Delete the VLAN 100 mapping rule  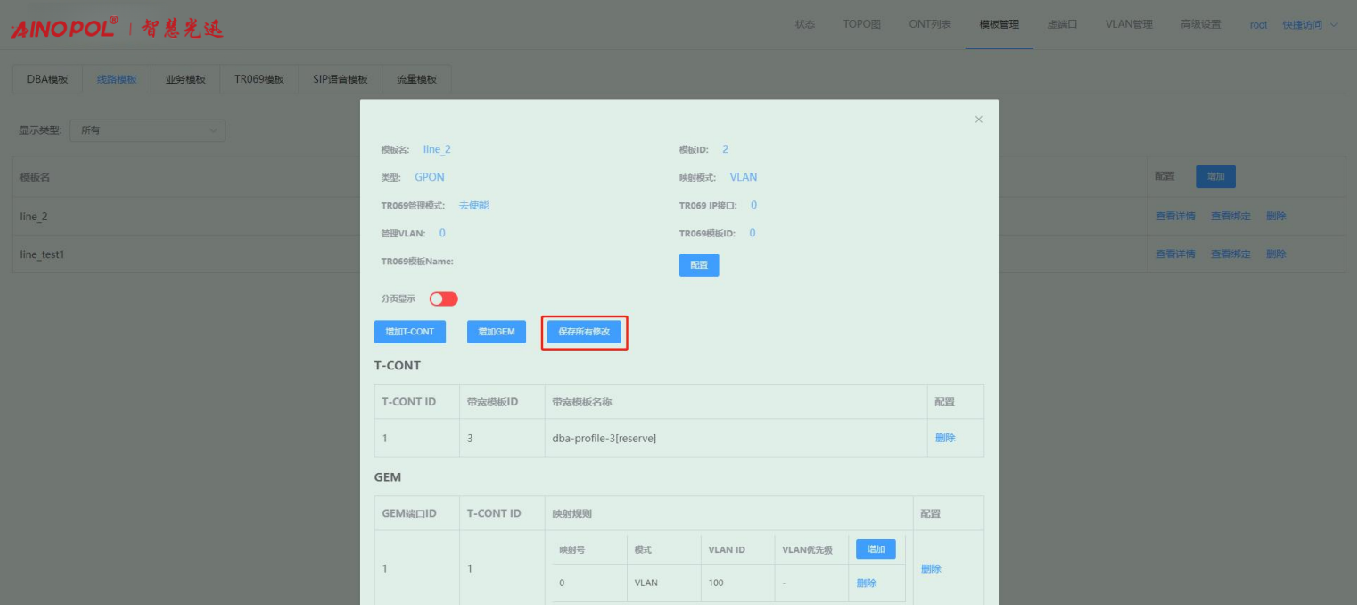click(x=866, y=583)
